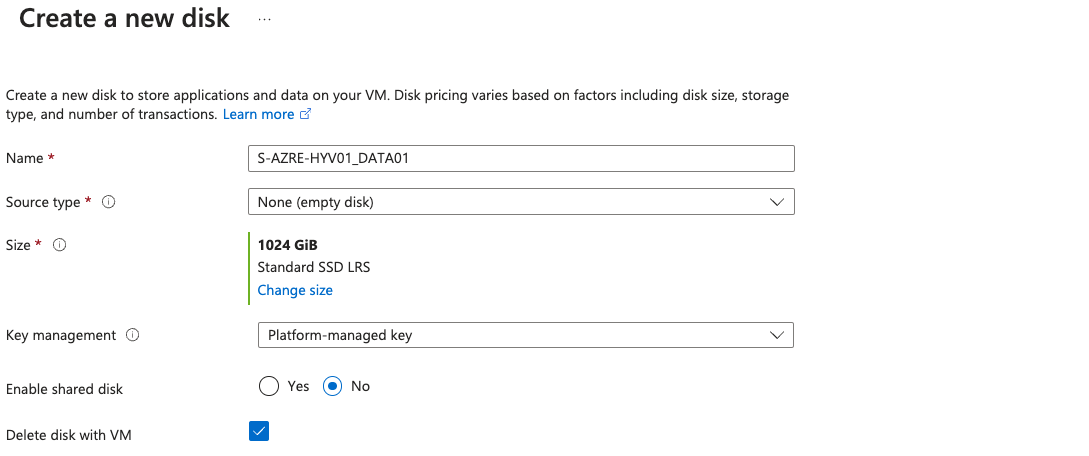1089x456 pixels.
Task: Uncheck the Delete disk with VM checkbox
Action: pos(259,431)
